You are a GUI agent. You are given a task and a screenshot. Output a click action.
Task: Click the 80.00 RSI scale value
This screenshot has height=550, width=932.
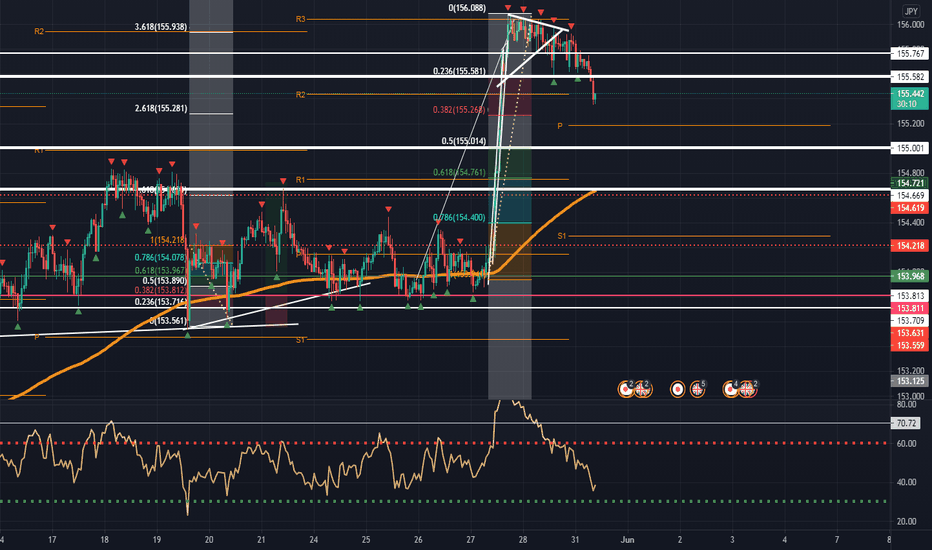pos(906,404)
